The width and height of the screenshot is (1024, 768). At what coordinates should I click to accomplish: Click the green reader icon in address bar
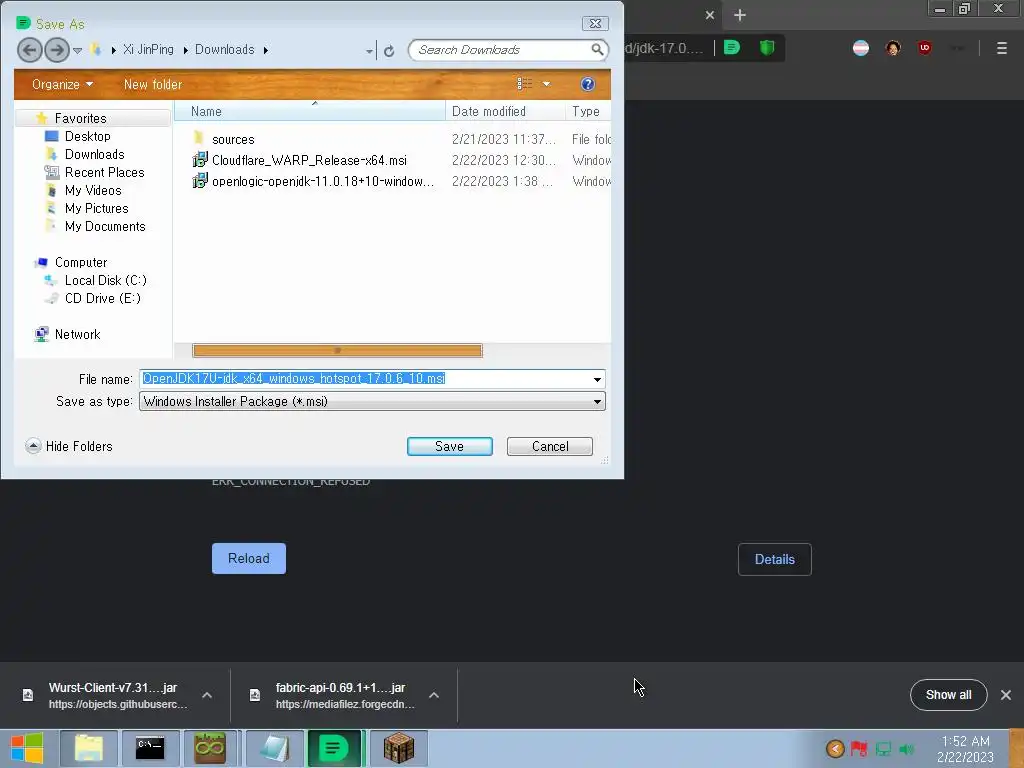click(732, 48)
